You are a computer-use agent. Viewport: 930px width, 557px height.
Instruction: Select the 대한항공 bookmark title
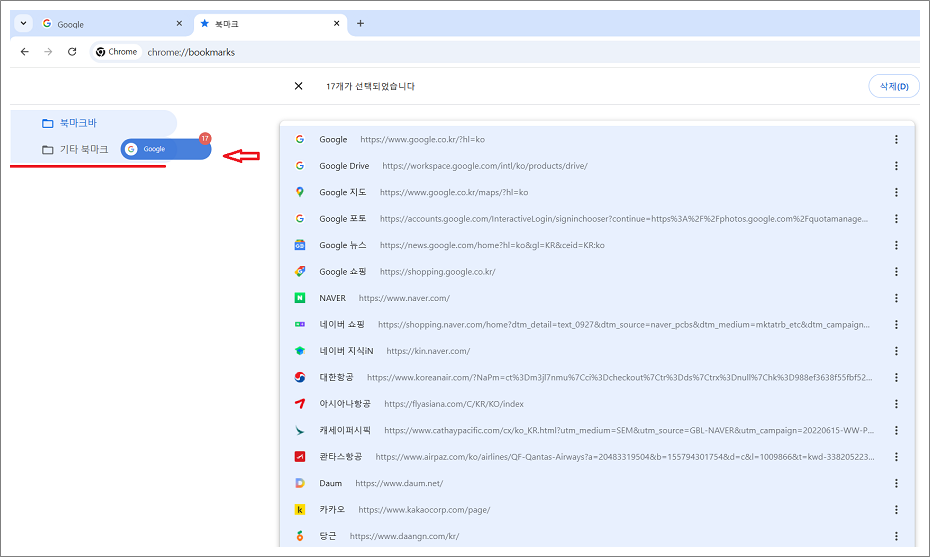(x=336, y=377)
